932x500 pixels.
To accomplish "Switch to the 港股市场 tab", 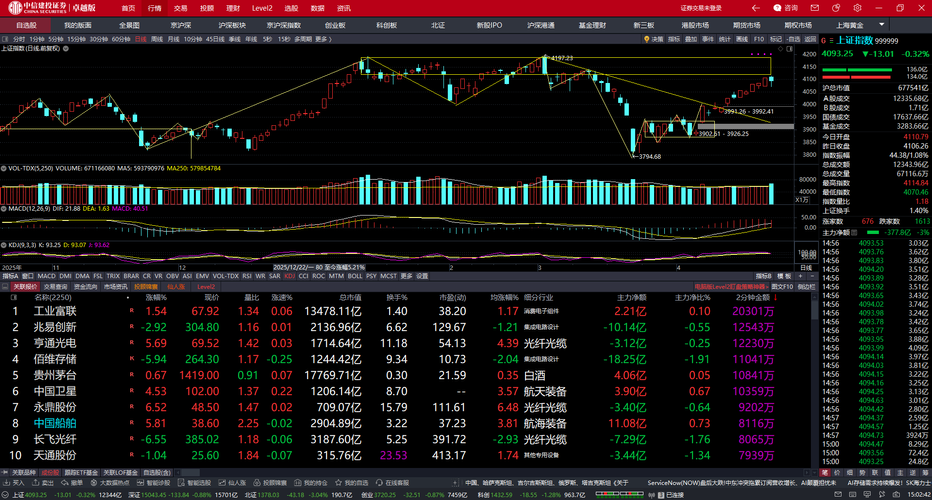I will 695,25.
